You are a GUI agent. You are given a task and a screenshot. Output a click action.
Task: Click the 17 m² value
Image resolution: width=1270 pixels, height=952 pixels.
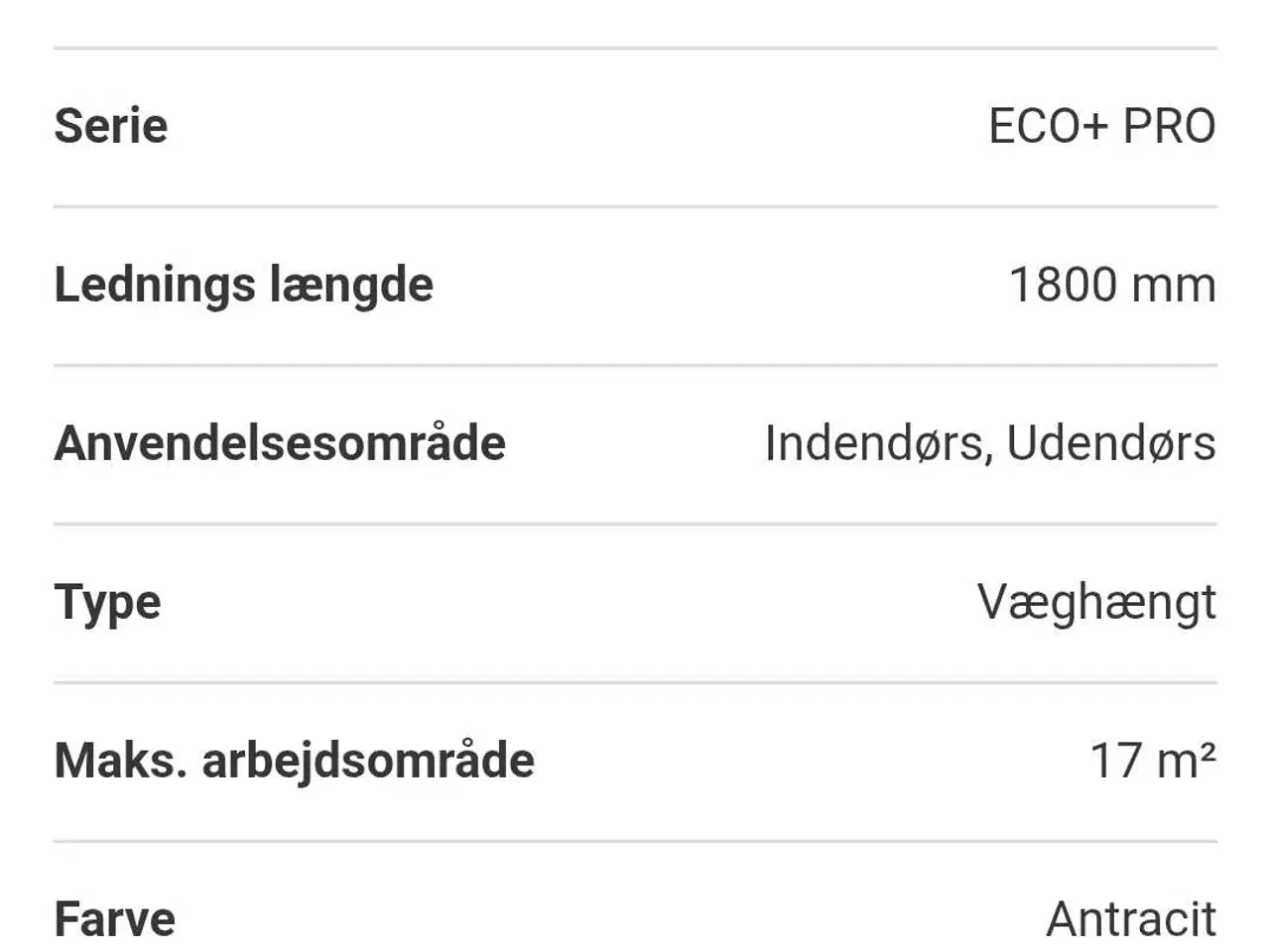coord(1153,761)
